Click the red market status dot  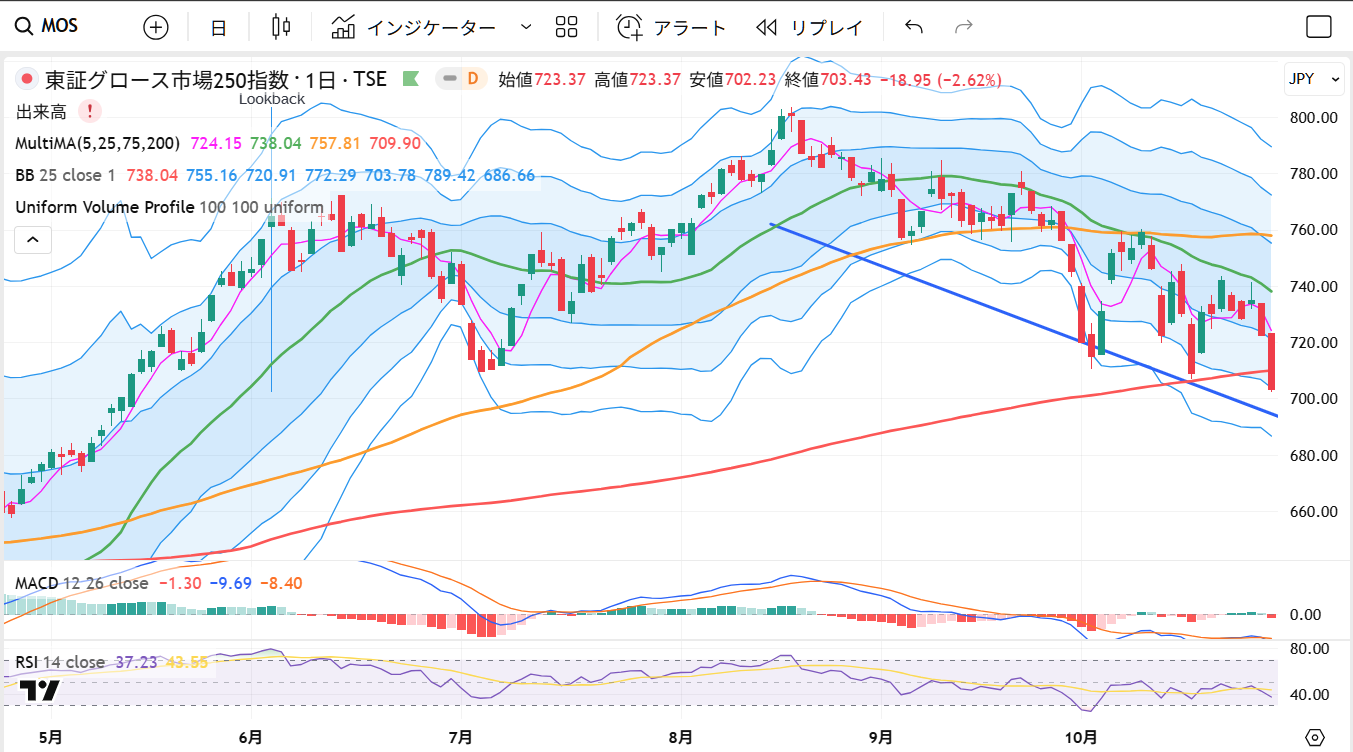click(x=27, y=79)
